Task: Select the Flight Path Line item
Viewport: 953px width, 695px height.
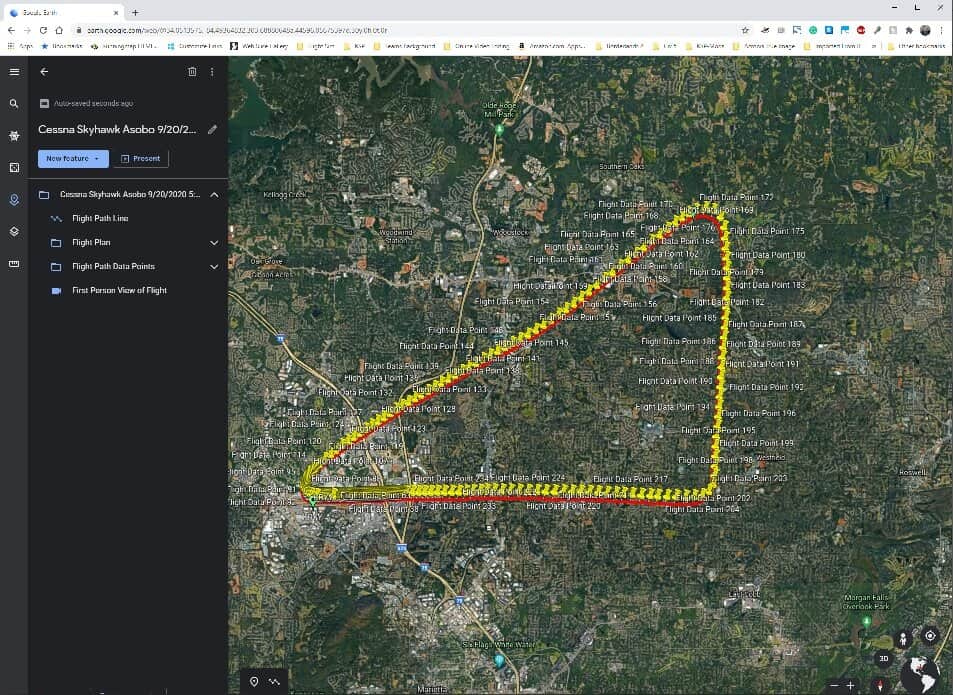Action: pyautogui.click(x=100, y=218)
